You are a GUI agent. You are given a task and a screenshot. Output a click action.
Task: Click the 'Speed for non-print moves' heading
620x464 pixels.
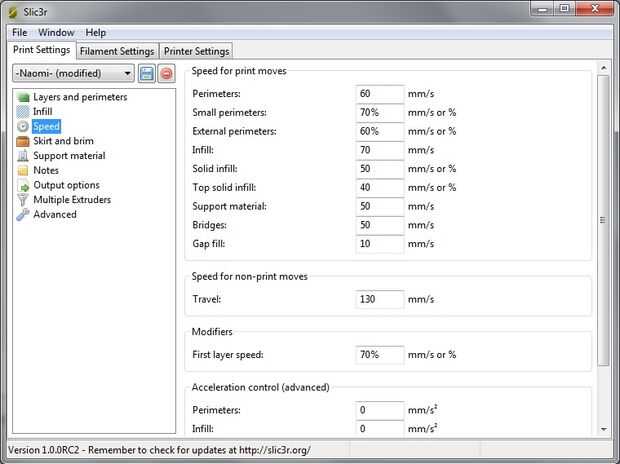click(250, 277)
